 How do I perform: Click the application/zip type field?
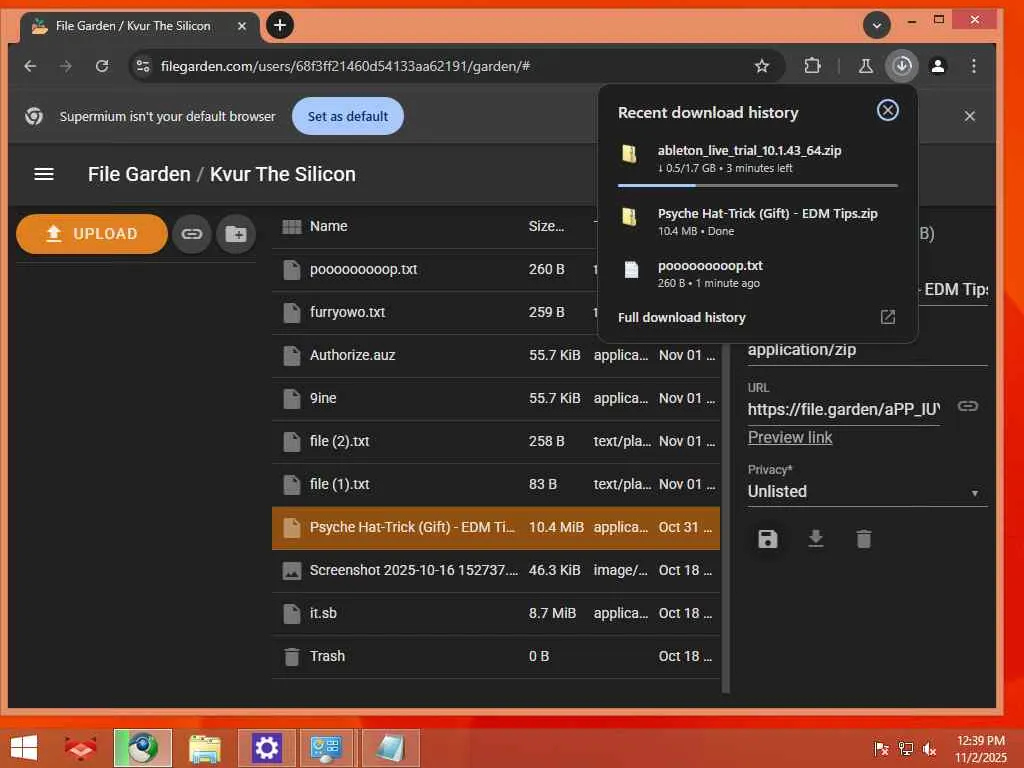tap(867, 350)
